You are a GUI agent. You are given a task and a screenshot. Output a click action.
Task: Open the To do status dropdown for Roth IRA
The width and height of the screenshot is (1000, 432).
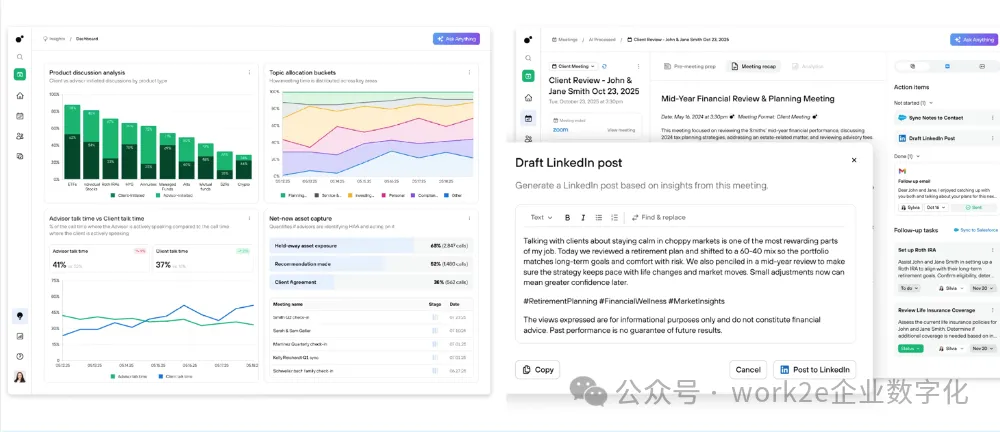910,288
